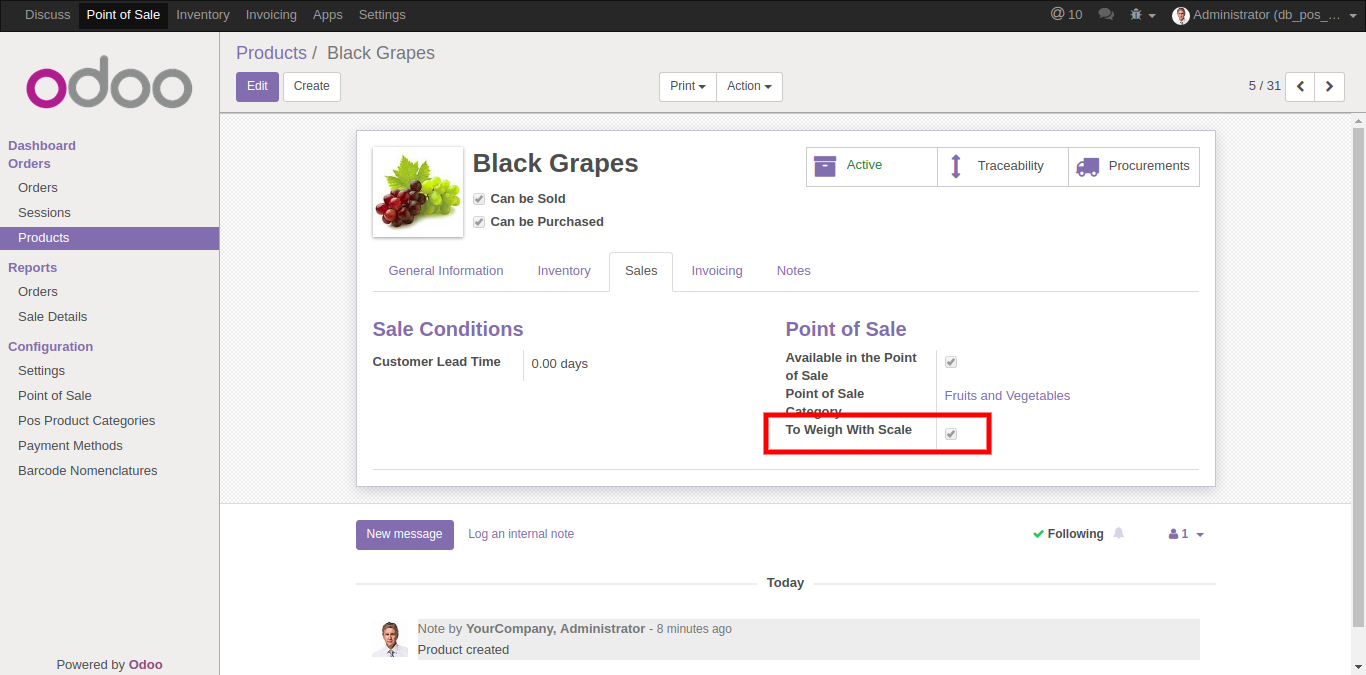Go to next product record arrow
1366x675 pixels.
[x=1329, y=87]
